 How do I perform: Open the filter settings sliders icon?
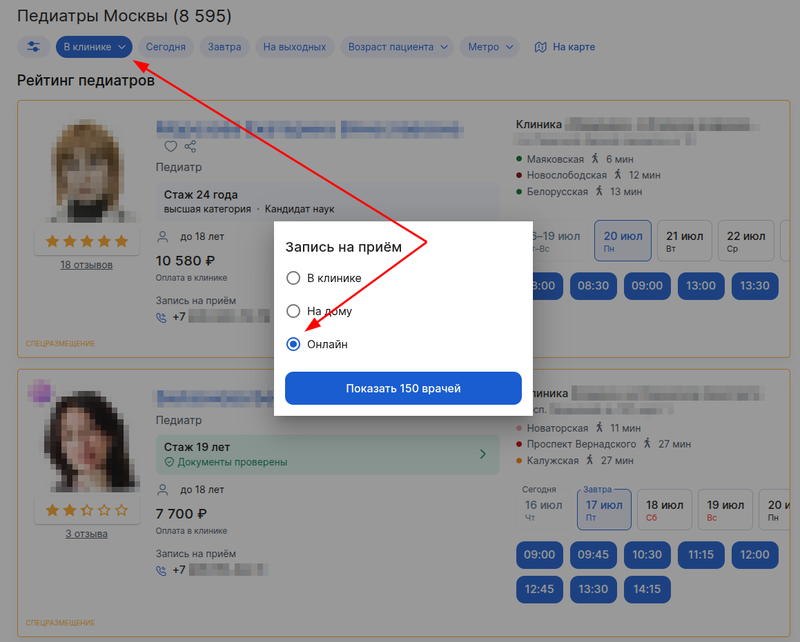(33, 47)
